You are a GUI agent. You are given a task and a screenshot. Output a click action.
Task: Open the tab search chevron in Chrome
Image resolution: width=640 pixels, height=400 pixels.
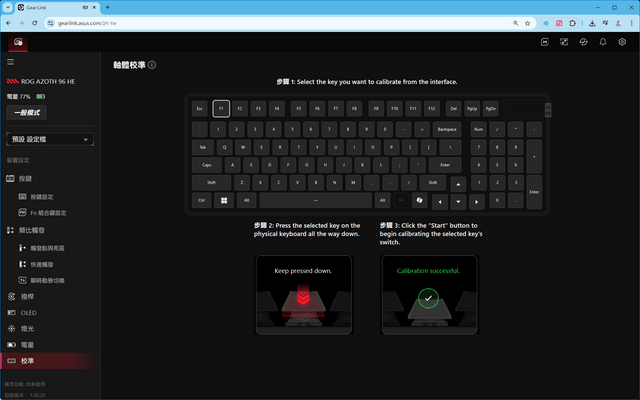pos(7,7)
